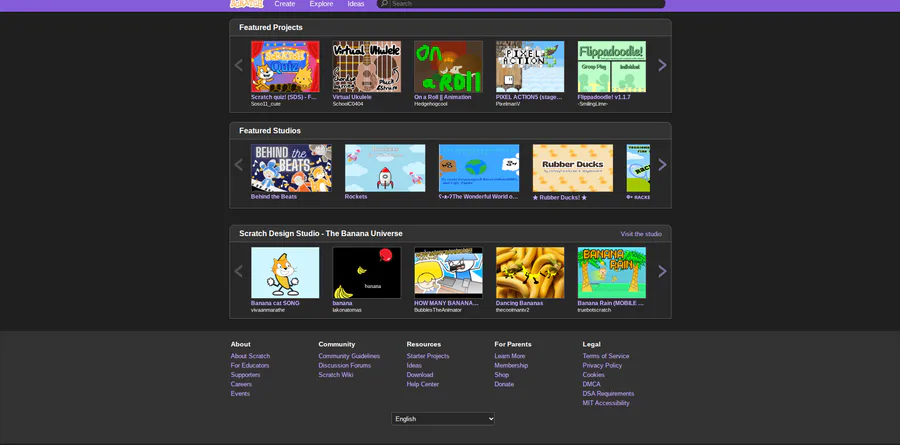Screen dimensions: 900x445
Task: Go to previous Banana Universe slide
Action: (239, 271)
